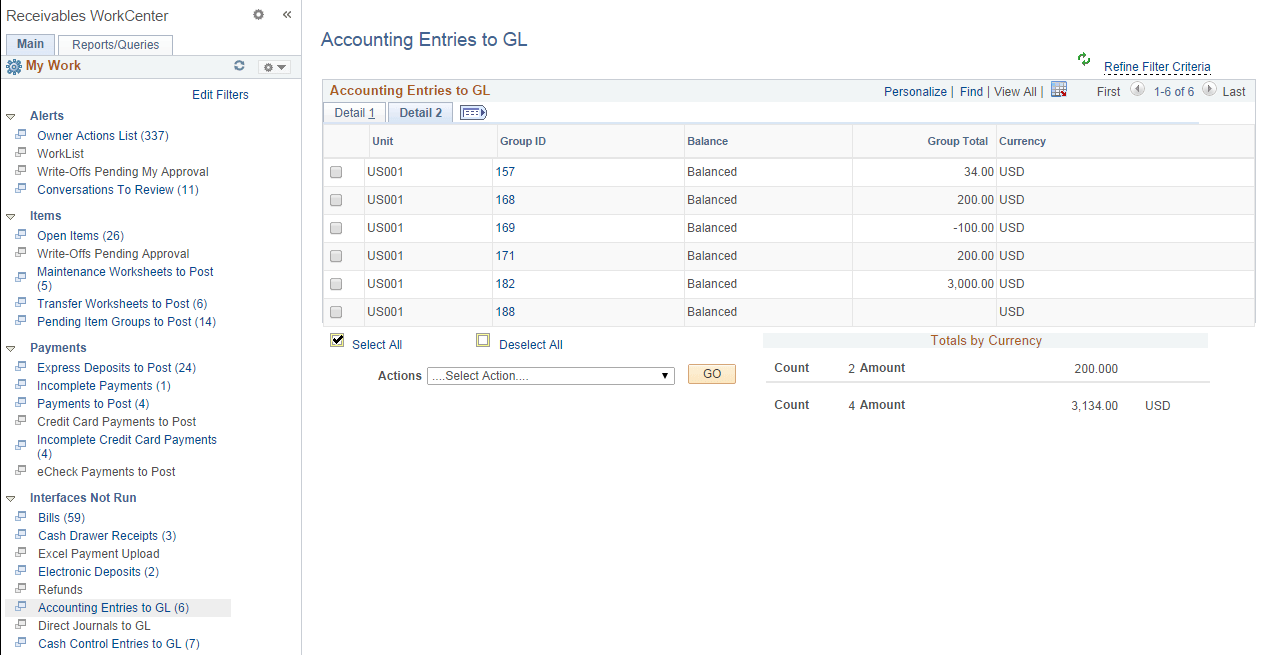Collapse the Payments section

pos(10,347)
